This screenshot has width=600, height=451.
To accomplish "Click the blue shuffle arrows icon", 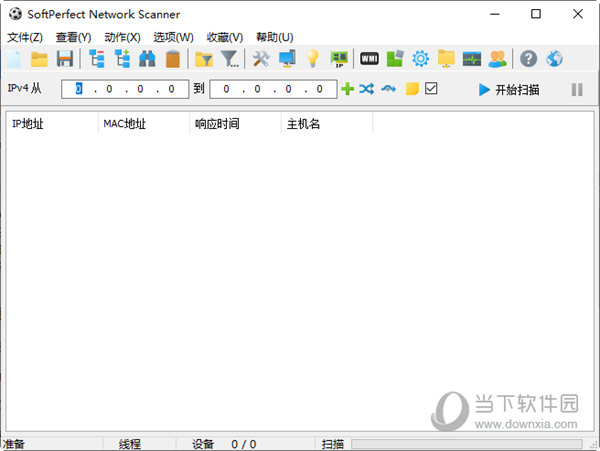I will pos(367,89).
